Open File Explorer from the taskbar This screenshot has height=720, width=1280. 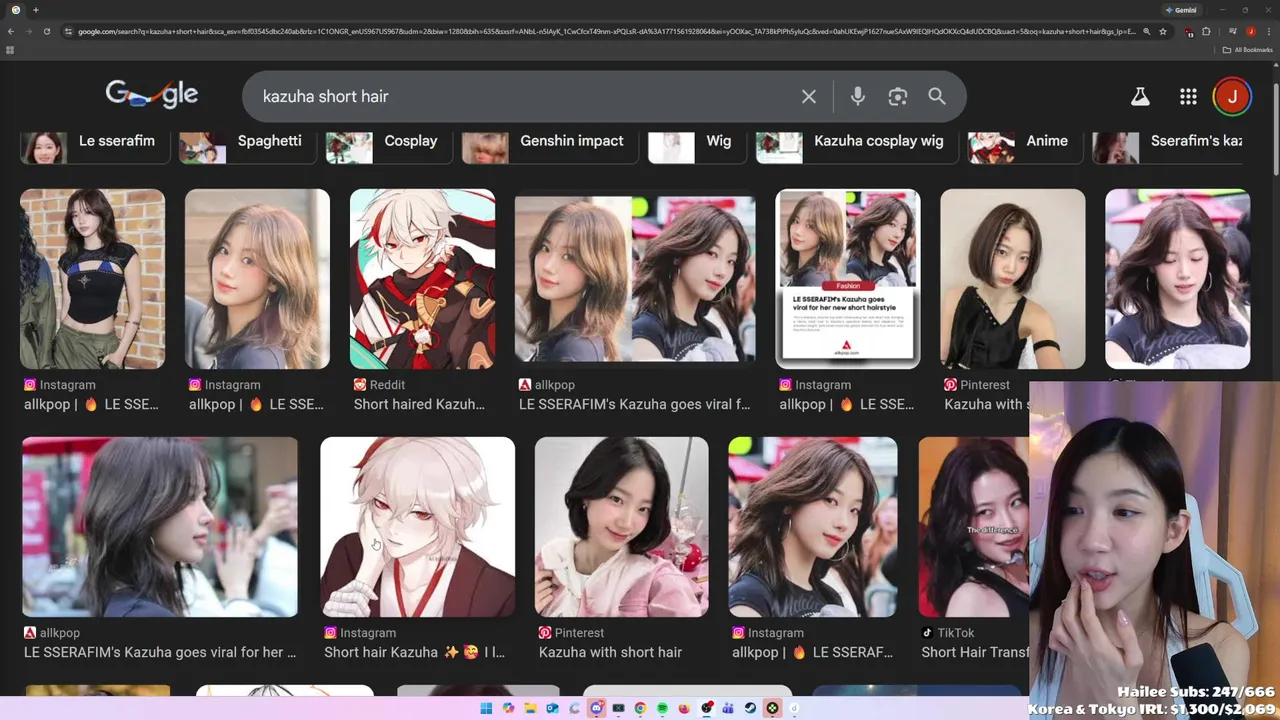(x=530, y=708)
